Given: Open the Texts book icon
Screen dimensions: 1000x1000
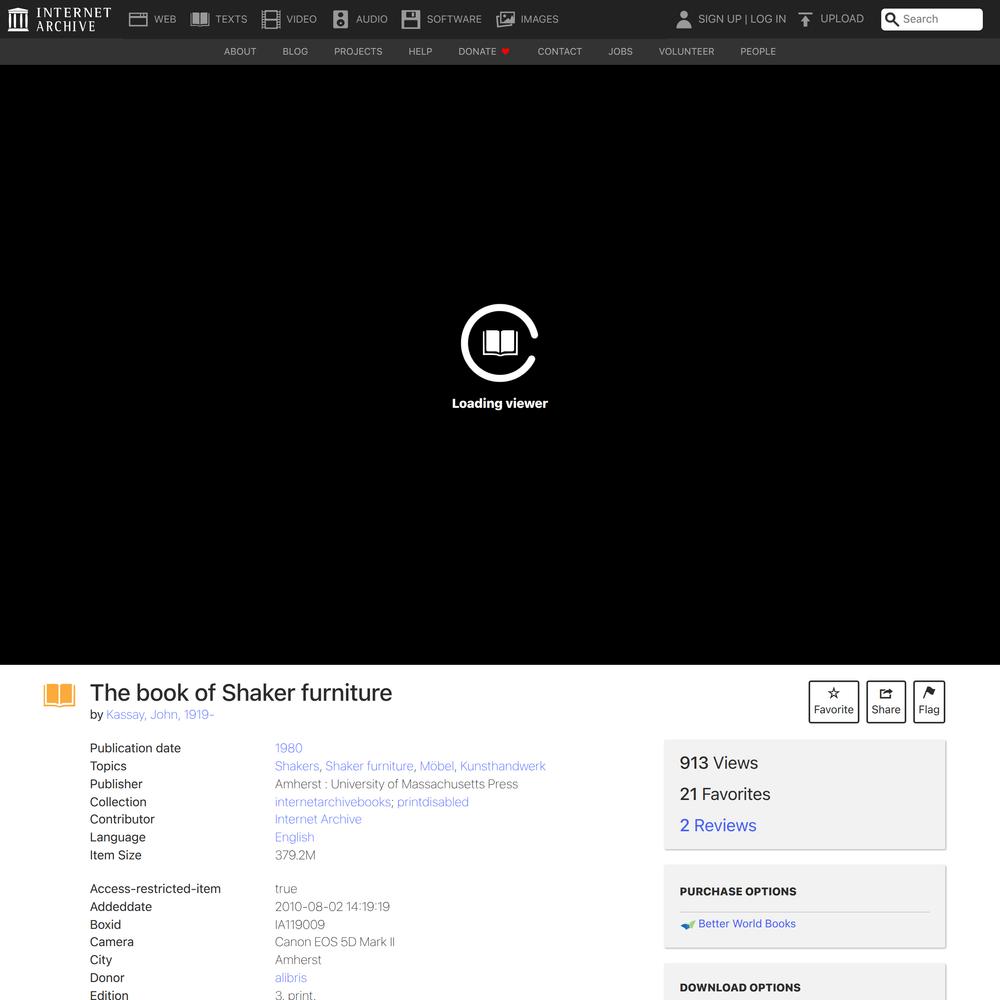Looking at the screenshot, I should click(x=200, y=19).
